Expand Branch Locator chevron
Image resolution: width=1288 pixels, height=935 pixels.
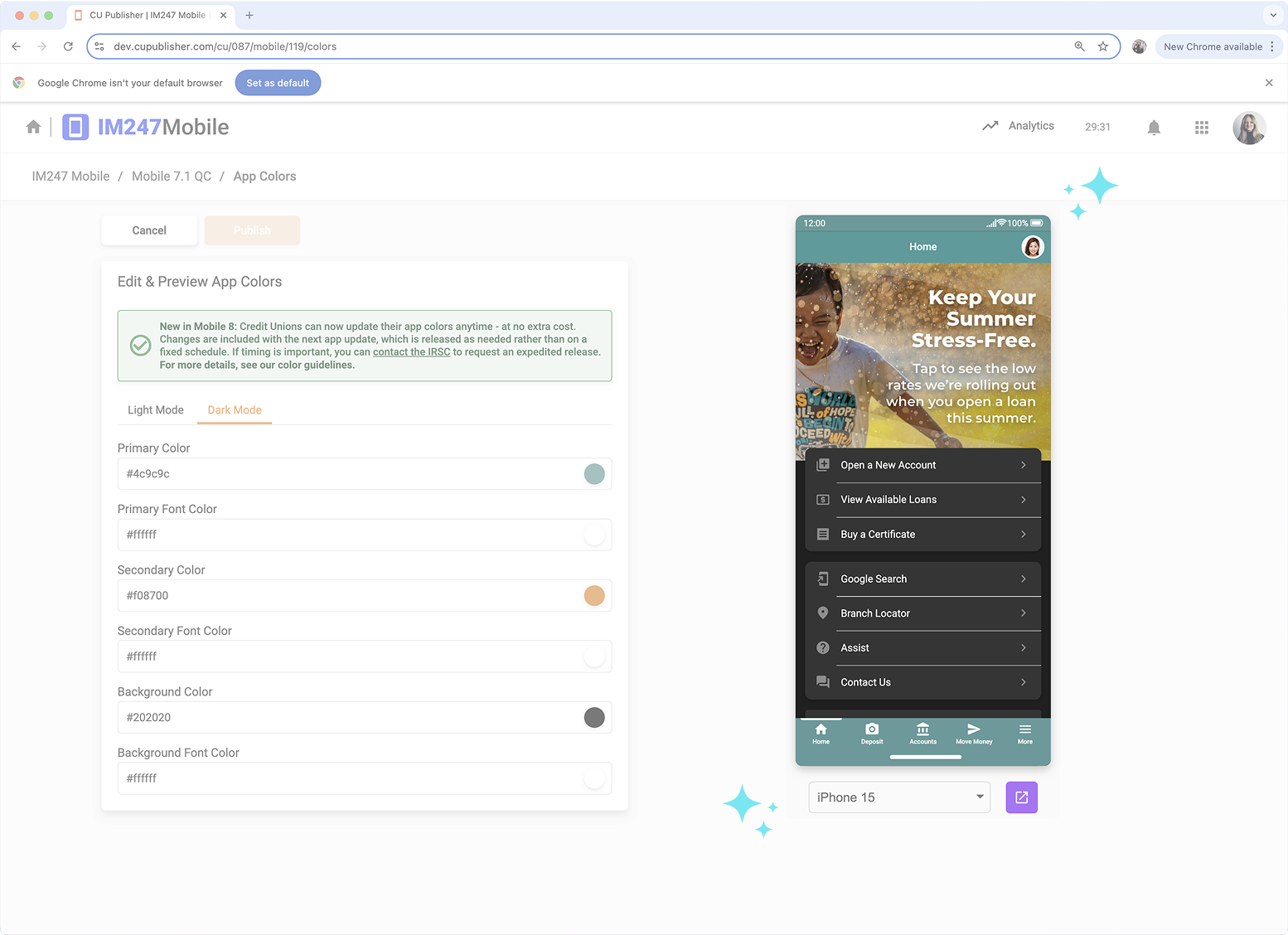coord(1024,613)
